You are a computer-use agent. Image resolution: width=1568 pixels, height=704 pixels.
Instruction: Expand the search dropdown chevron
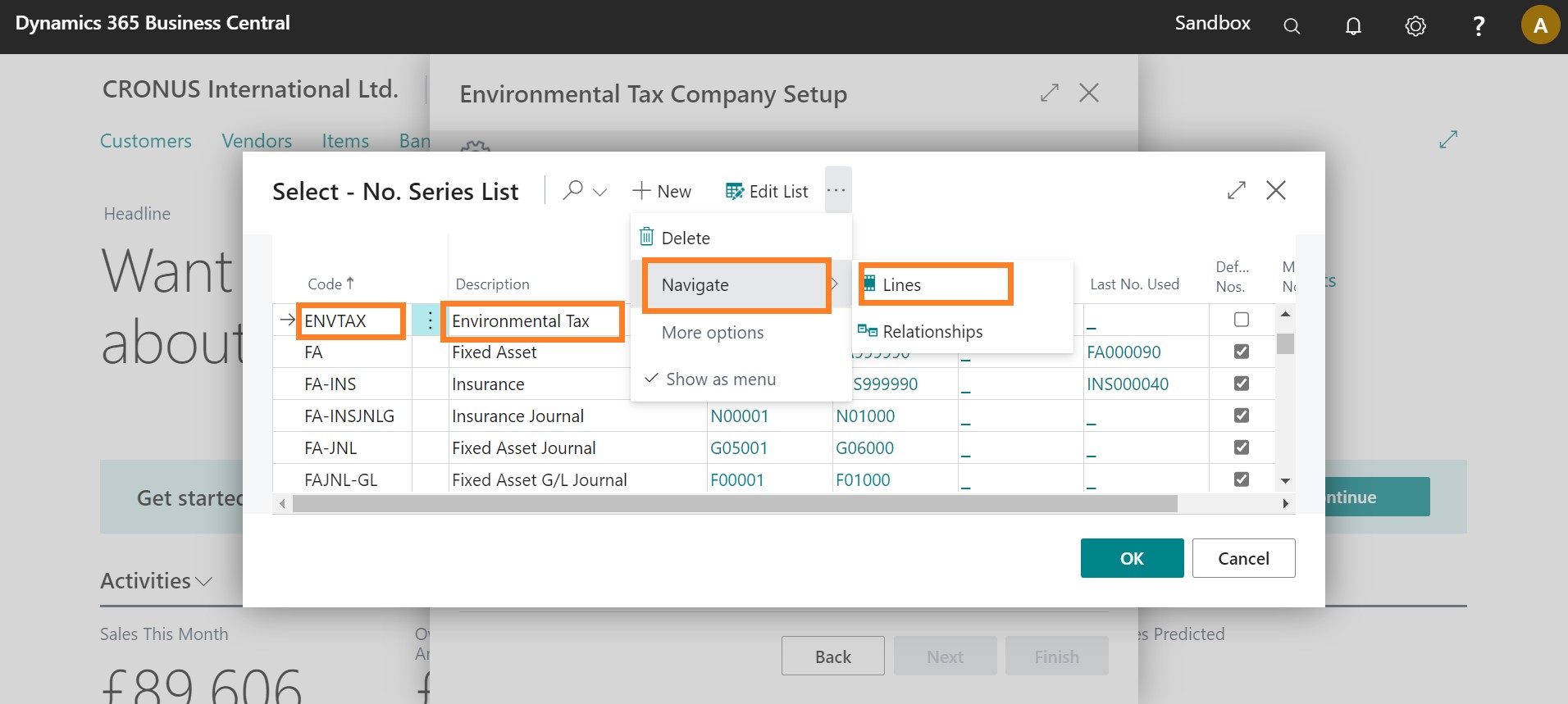pos(600,192)
